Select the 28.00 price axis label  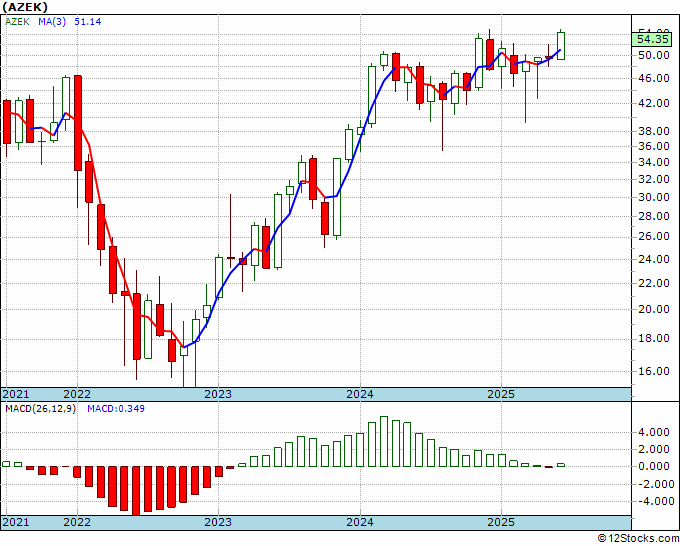[656, 216]
